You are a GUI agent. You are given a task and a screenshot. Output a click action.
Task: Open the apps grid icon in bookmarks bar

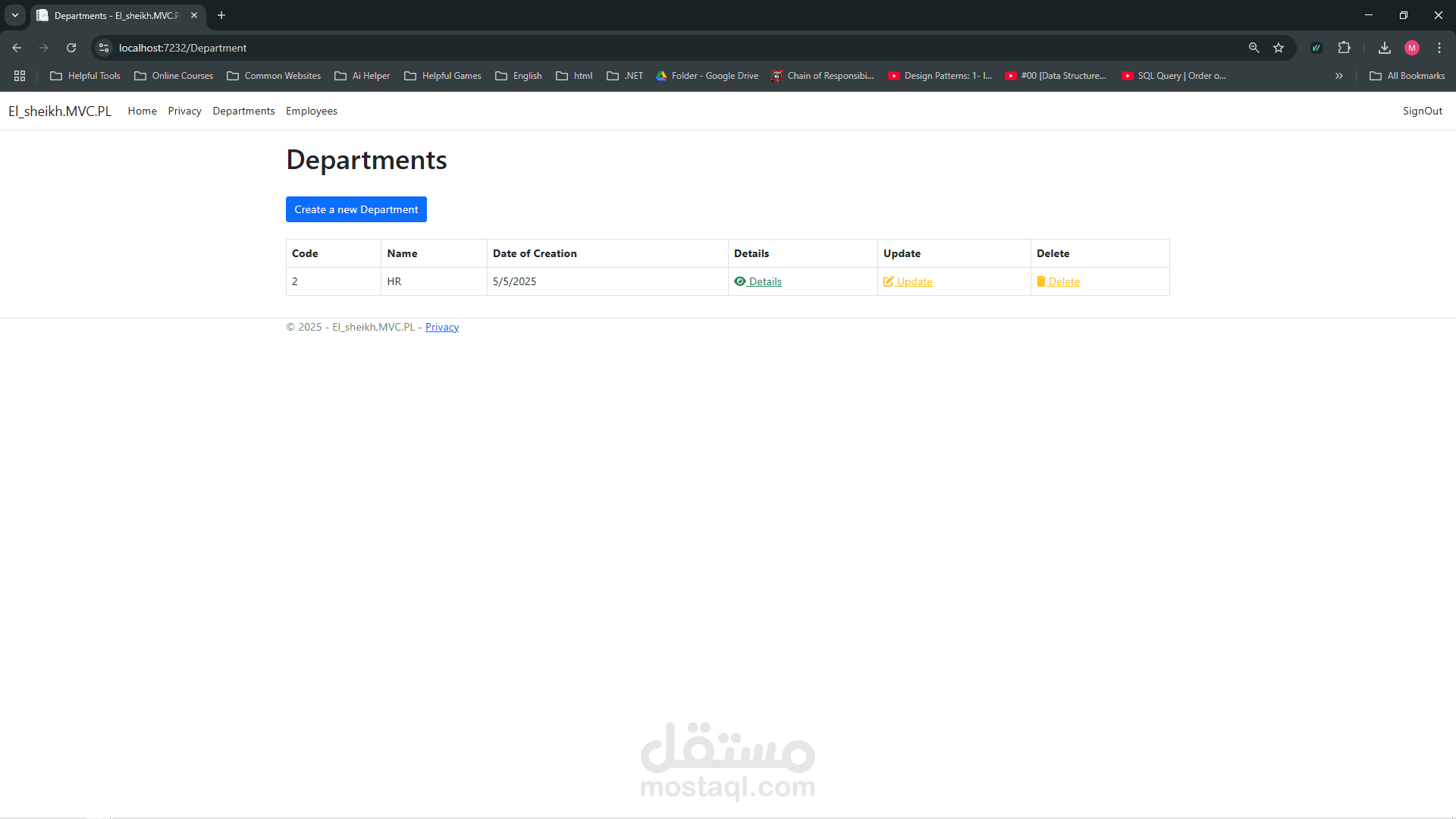20,76
